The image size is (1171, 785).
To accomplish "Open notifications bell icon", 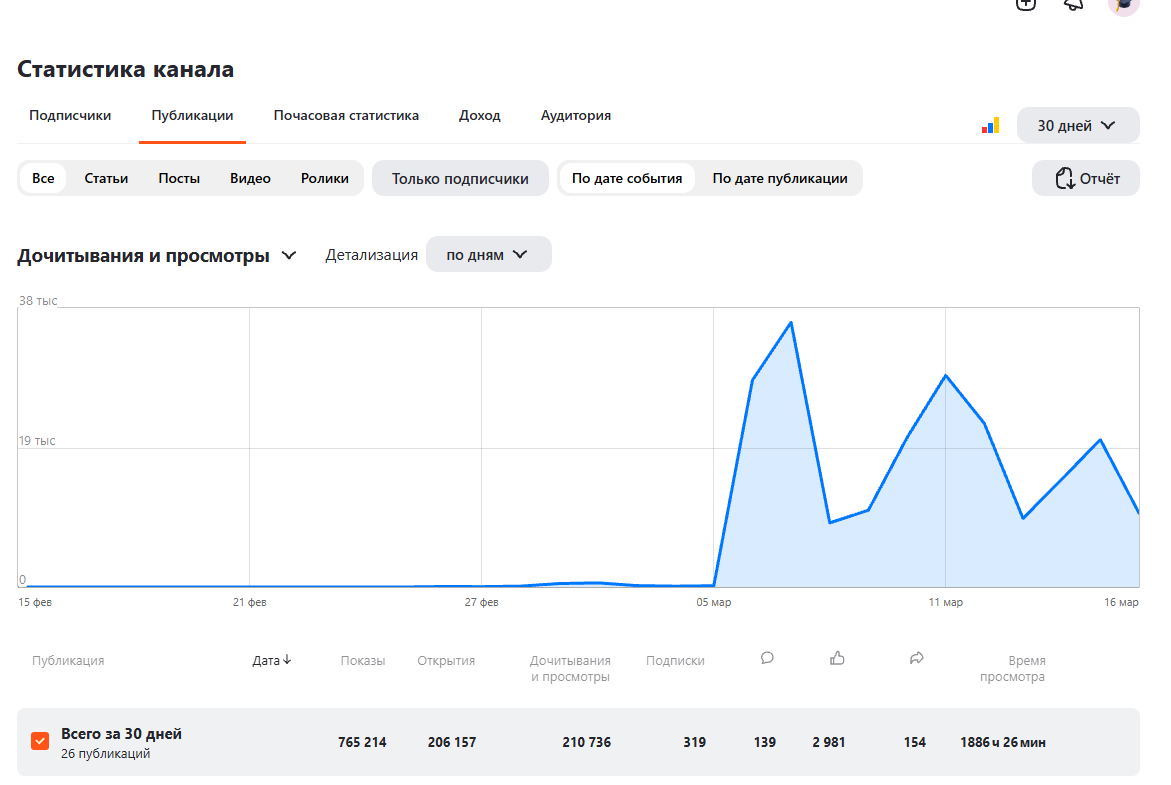I will 1074,3.
